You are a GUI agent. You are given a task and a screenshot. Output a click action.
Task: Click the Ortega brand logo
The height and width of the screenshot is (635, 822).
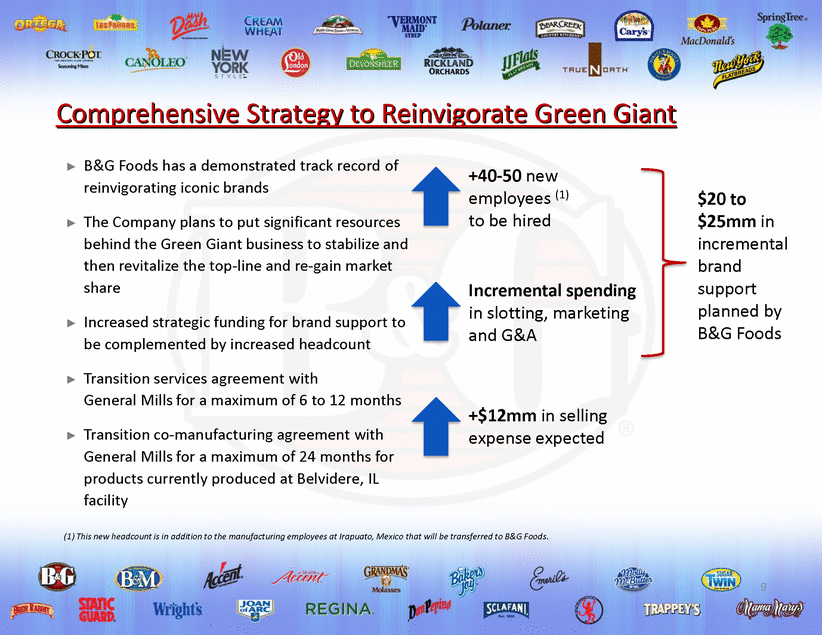click(41, 25)
